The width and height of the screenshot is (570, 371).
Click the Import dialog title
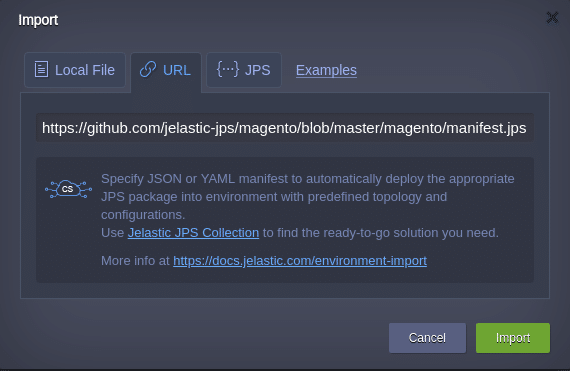[x=38, y=20]
